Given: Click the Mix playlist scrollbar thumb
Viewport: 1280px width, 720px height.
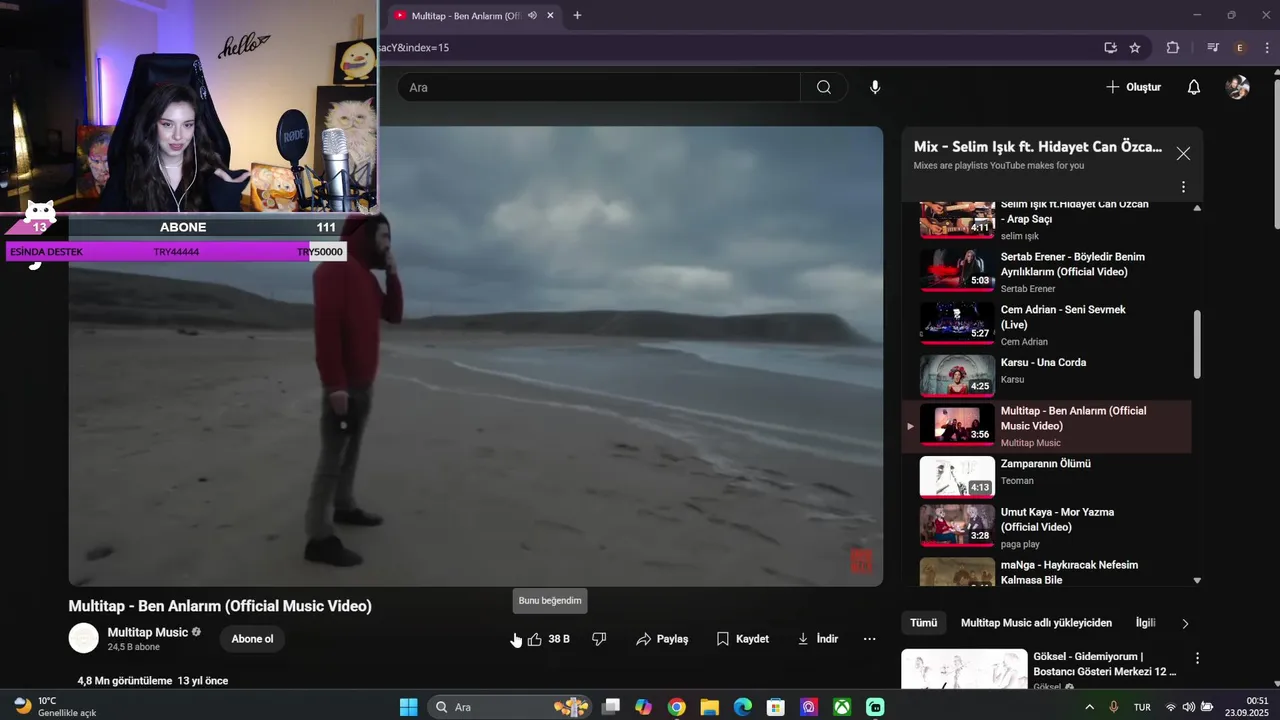Looking at the screenshot, I should click(x=1197, y=344).
